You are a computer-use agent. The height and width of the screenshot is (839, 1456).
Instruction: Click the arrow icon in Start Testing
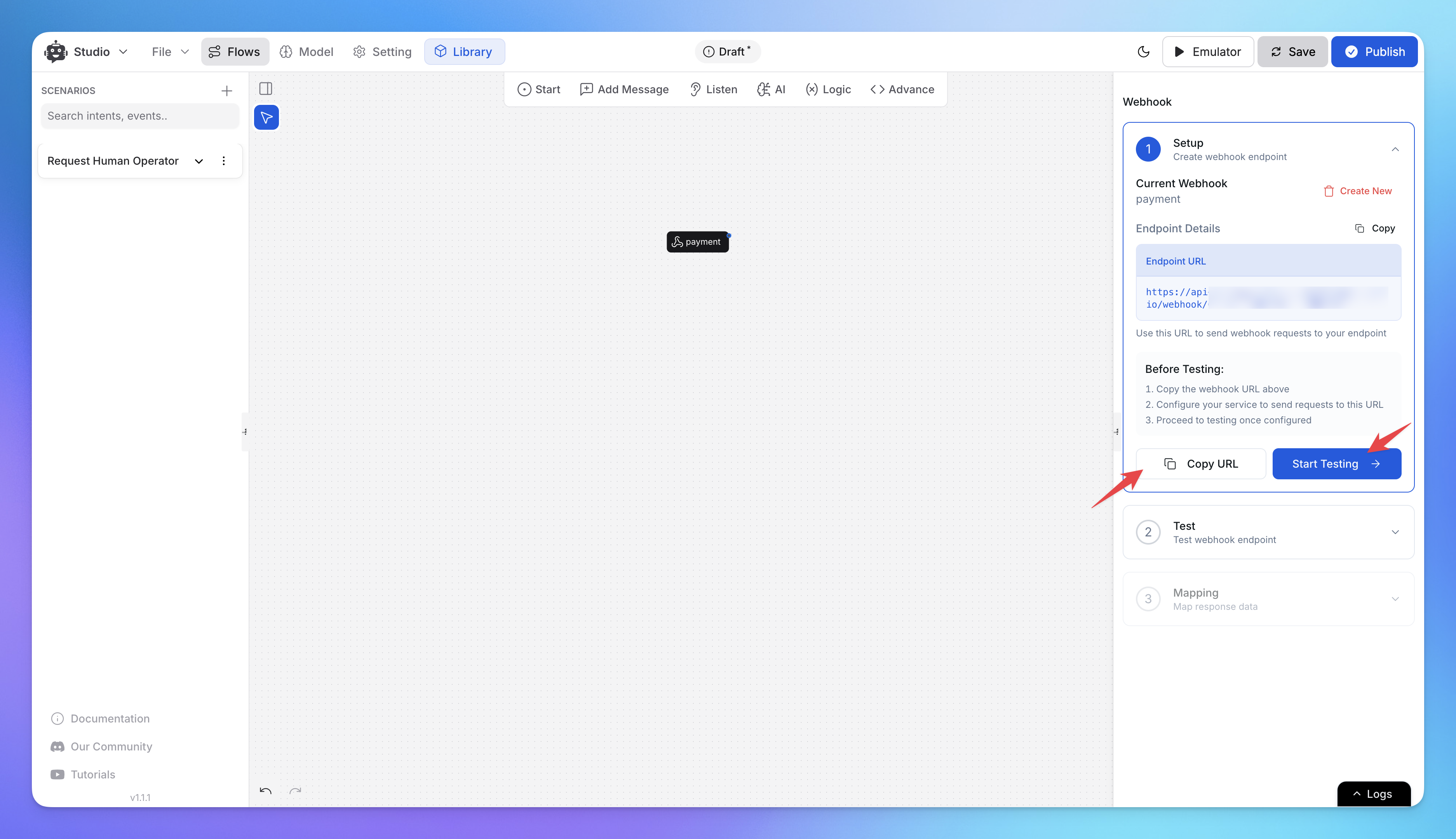1376,464
